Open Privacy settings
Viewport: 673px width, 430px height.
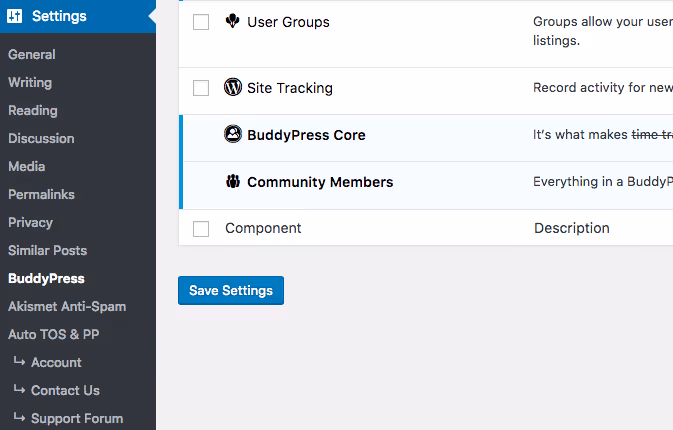point(30,222)
